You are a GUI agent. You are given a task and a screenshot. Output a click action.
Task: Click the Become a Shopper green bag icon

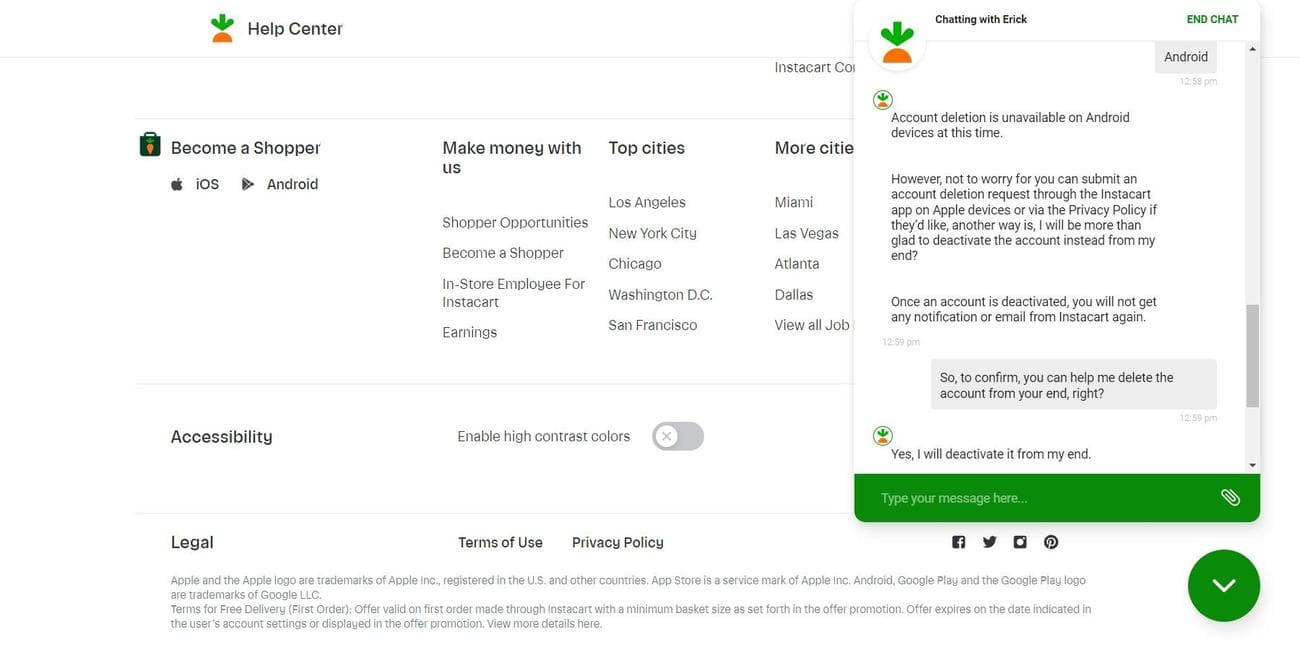coord(148,144)
